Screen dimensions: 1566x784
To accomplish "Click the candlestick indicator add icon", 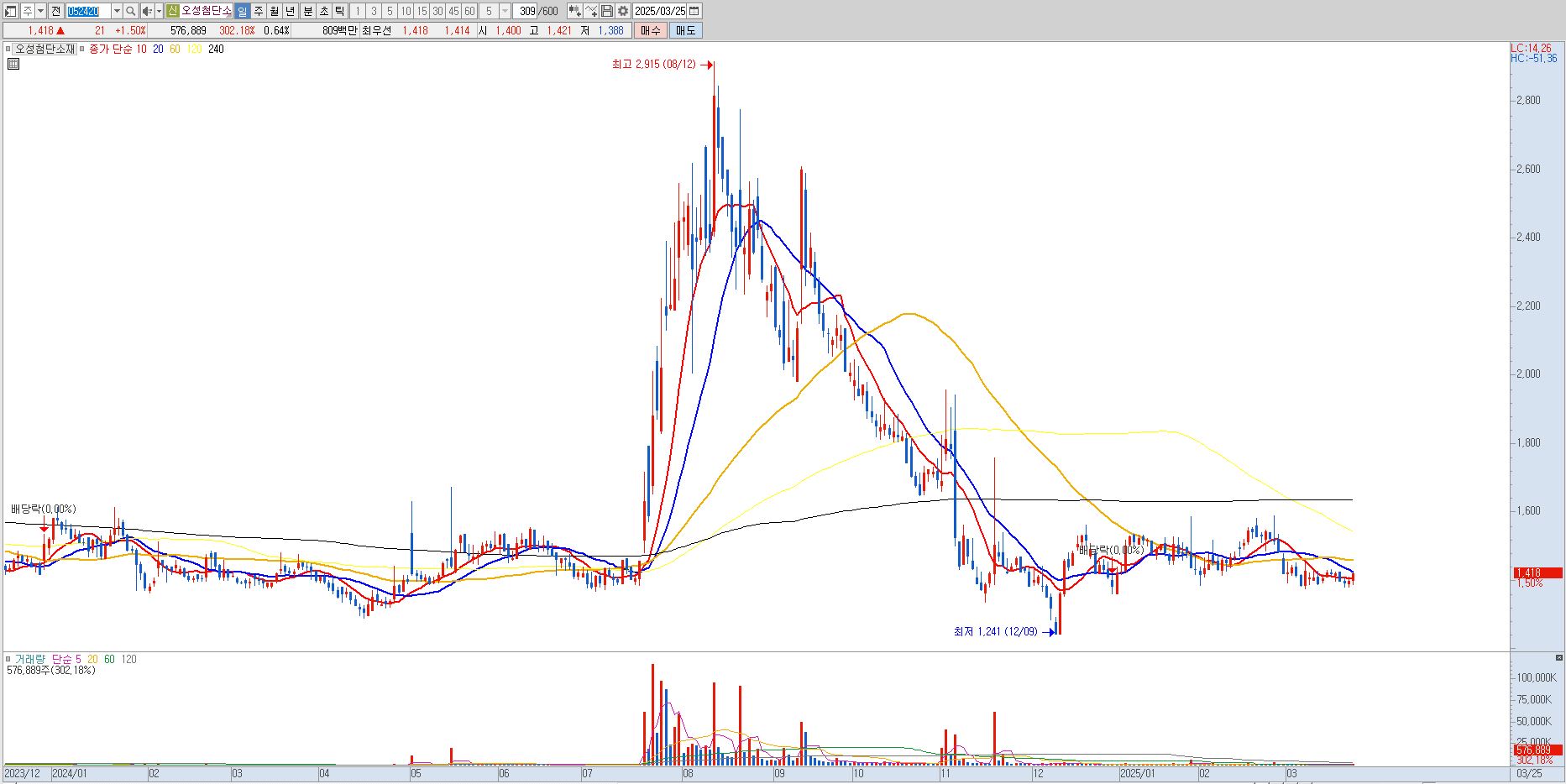I will tap(574, 11).
